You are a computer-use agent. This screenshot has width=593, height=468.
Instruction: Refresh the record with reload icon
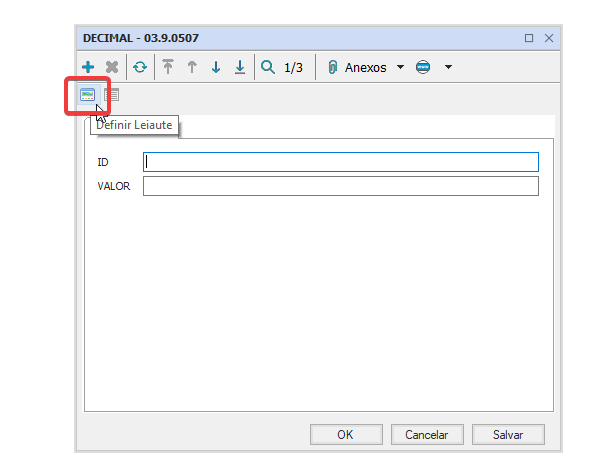click(x=140, y=67)
